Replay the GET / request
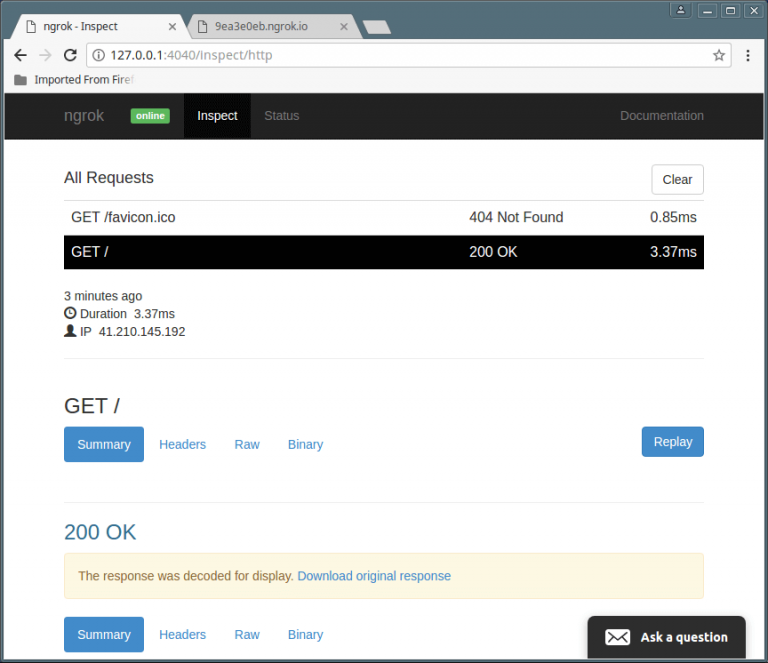The width and height of the screenshot is (768, 663). click(673, 442)
